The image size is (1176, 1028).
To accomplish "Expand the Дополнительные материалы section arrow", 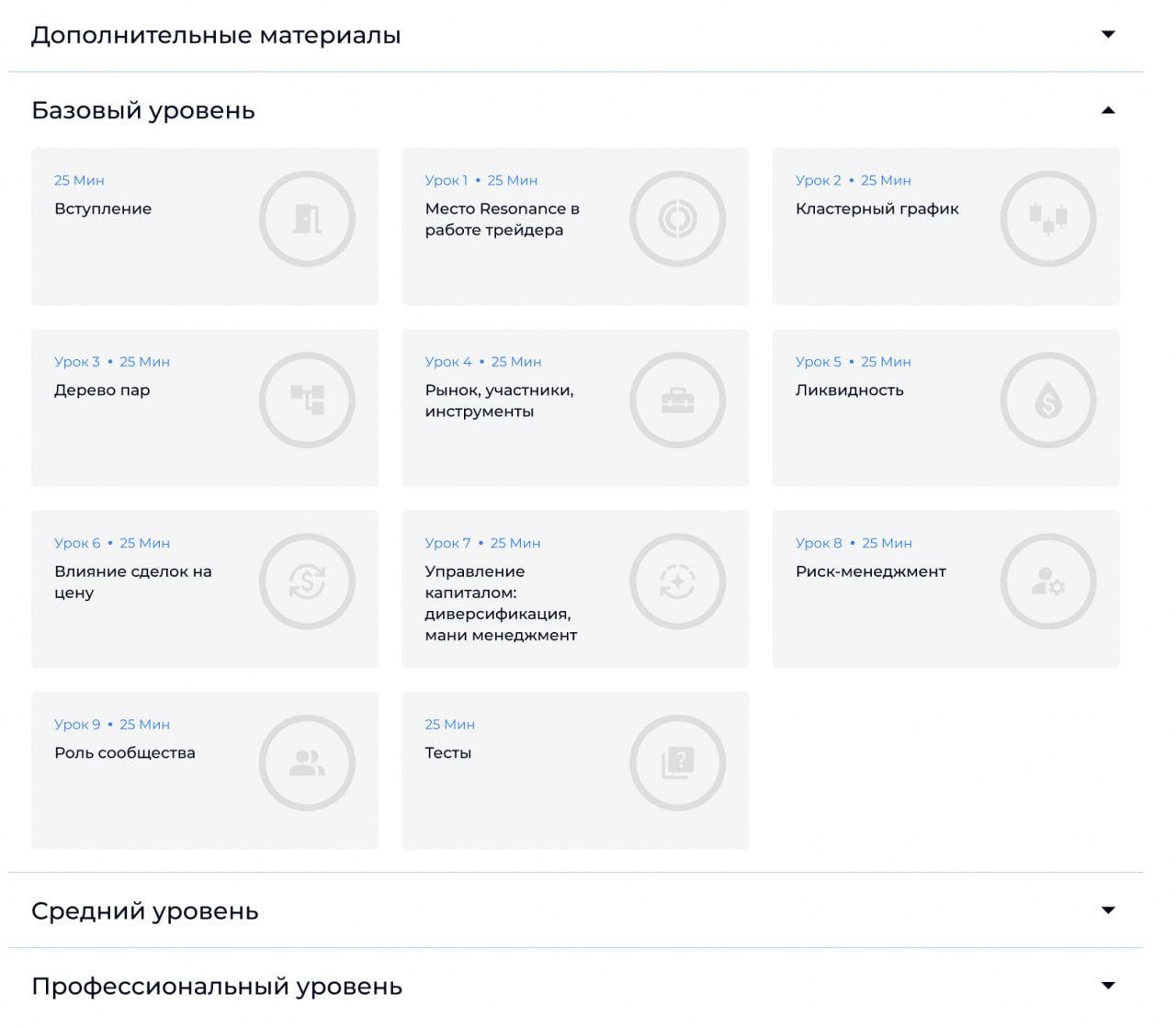I will coord(1108,35).
